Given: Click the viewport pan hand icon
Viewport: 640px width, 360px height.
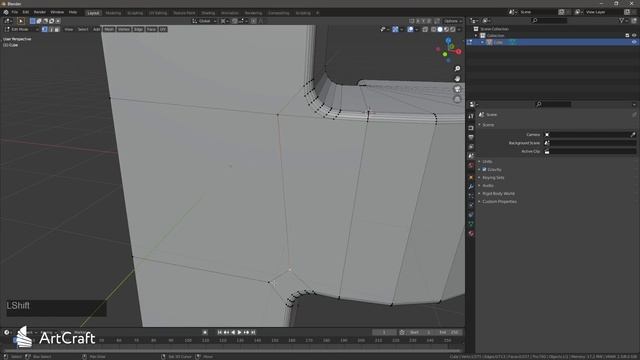Looking at the screenshot, I should pyautogui.click(x=457, y=79).
